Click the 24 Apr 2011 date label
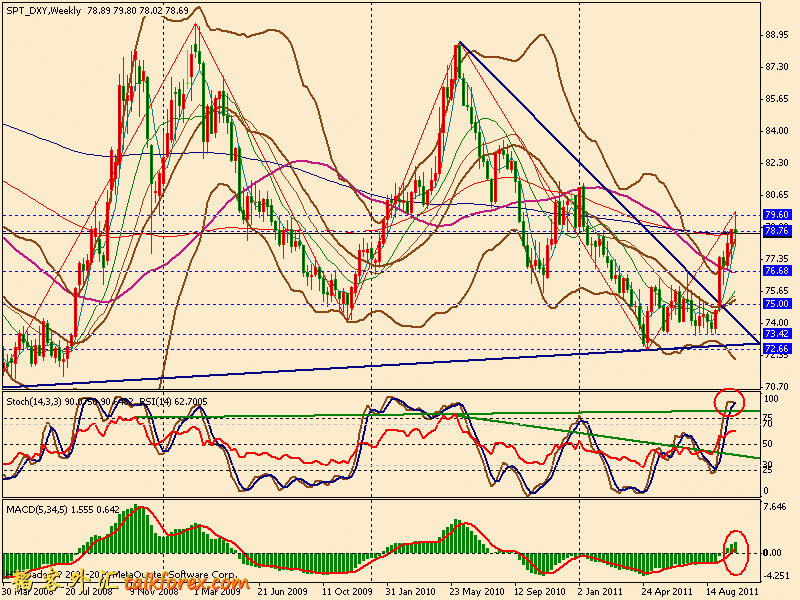The height and width of the screenshot is (600, 800). (667, 591)
